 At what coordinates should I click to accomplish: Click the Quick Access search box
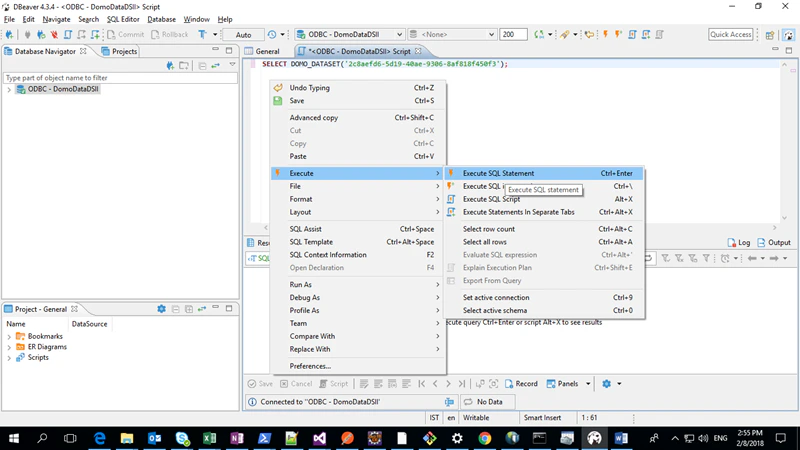click(x=731, y=35)
